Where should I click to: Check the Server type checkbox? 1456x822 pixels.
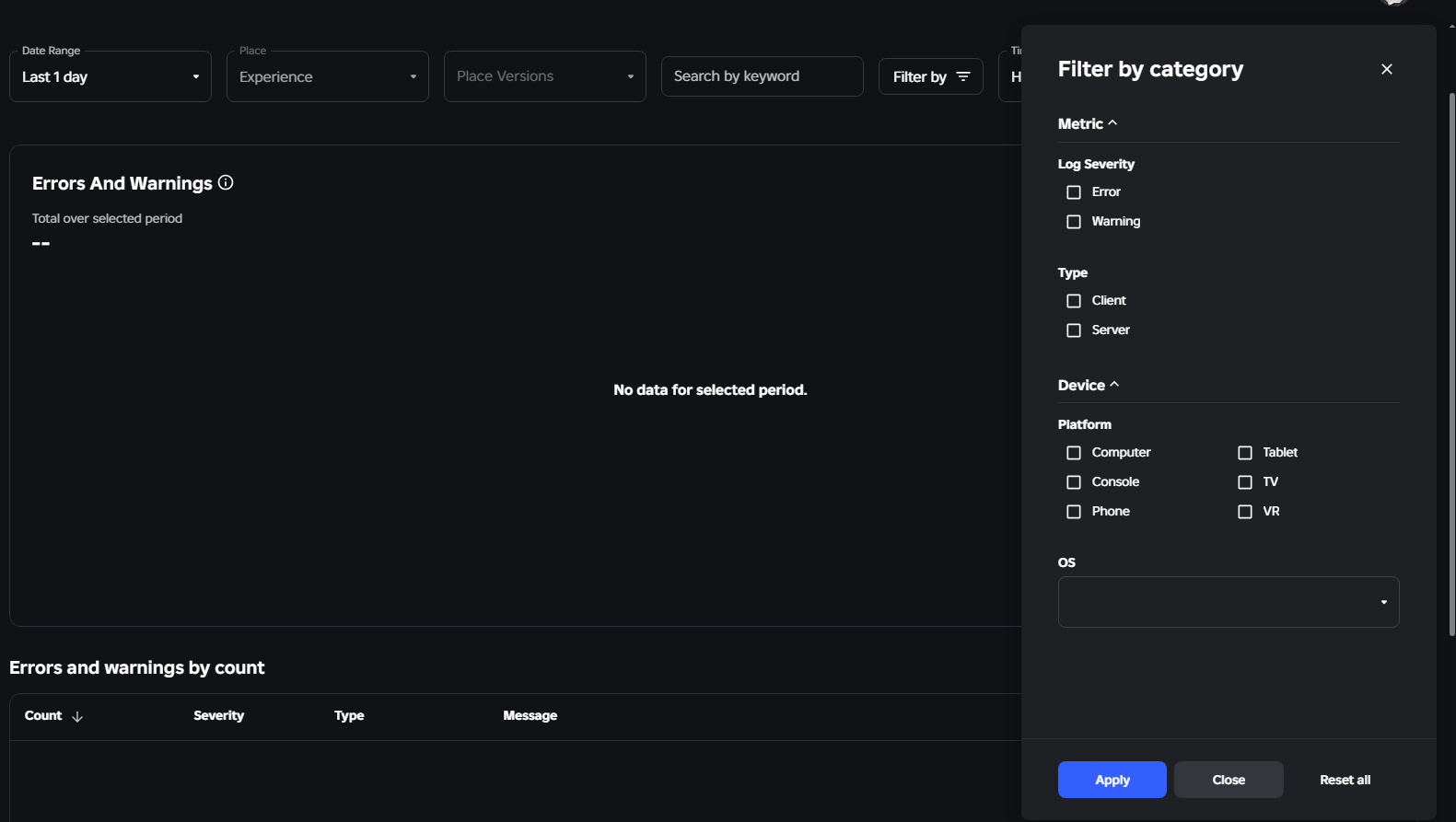click(x=1074, y=330)
